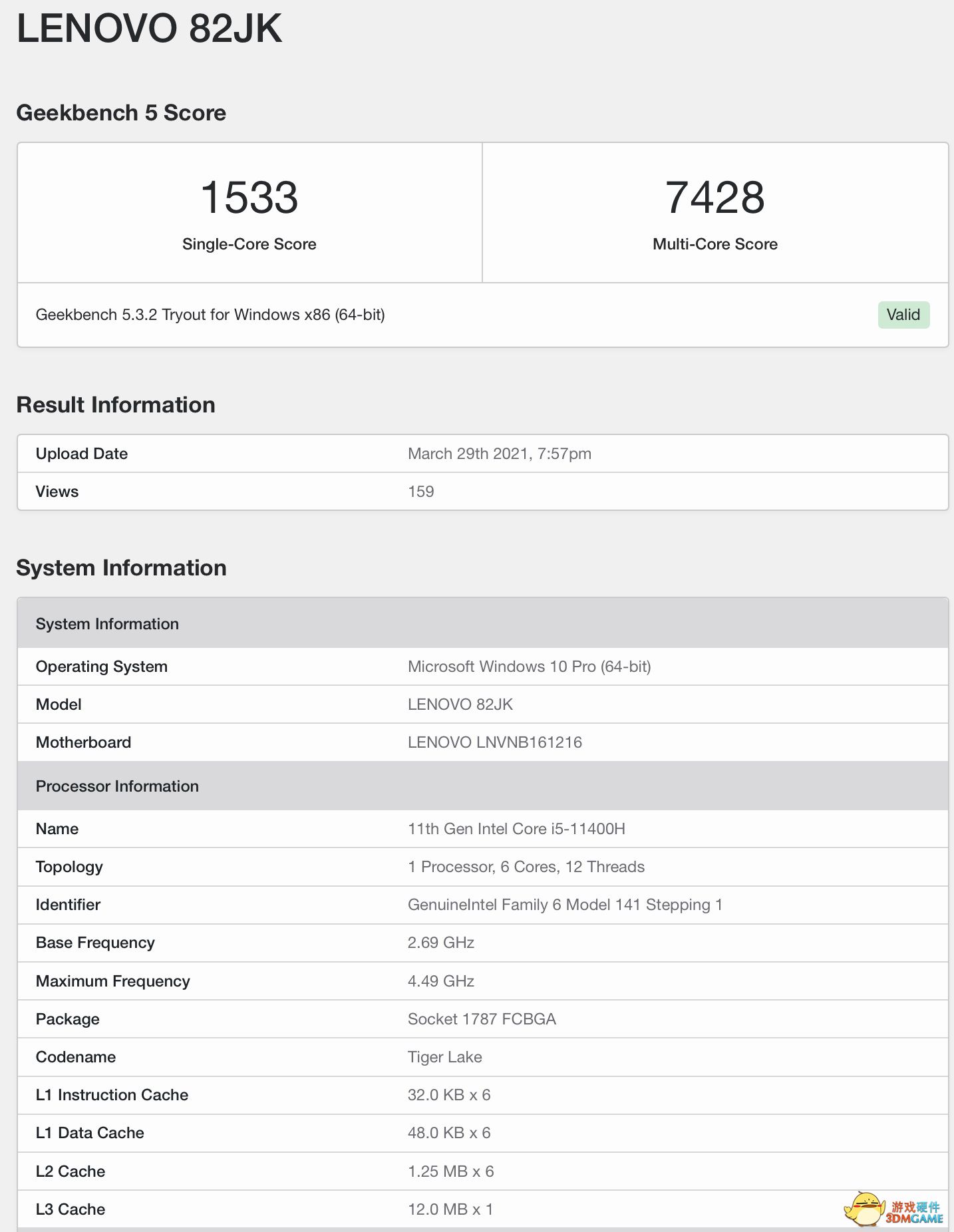Click the single-core score 1533

249,198
